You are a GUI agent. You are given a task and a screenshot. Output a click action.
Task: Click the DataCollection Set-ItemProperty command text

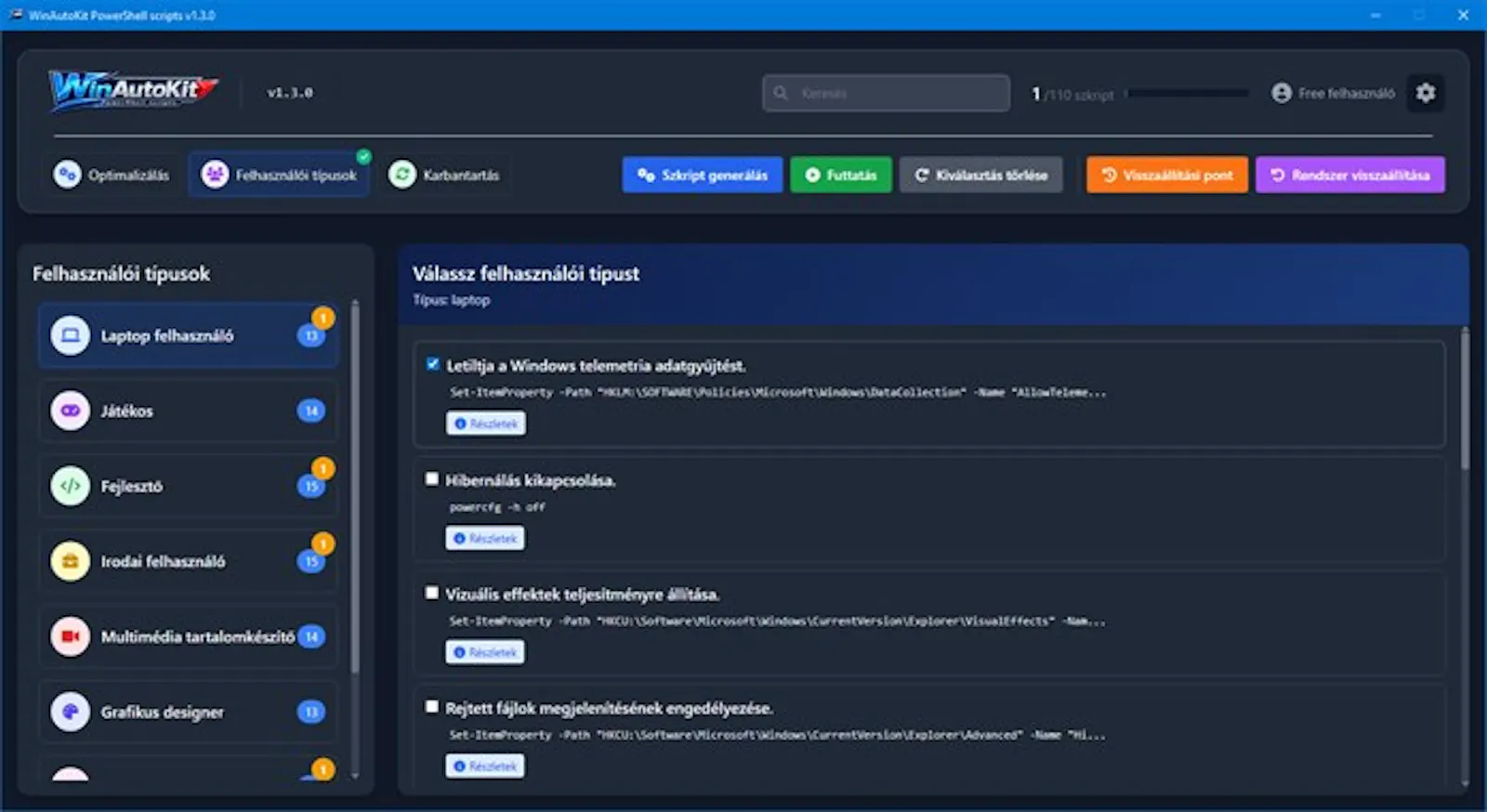(778, 393)
